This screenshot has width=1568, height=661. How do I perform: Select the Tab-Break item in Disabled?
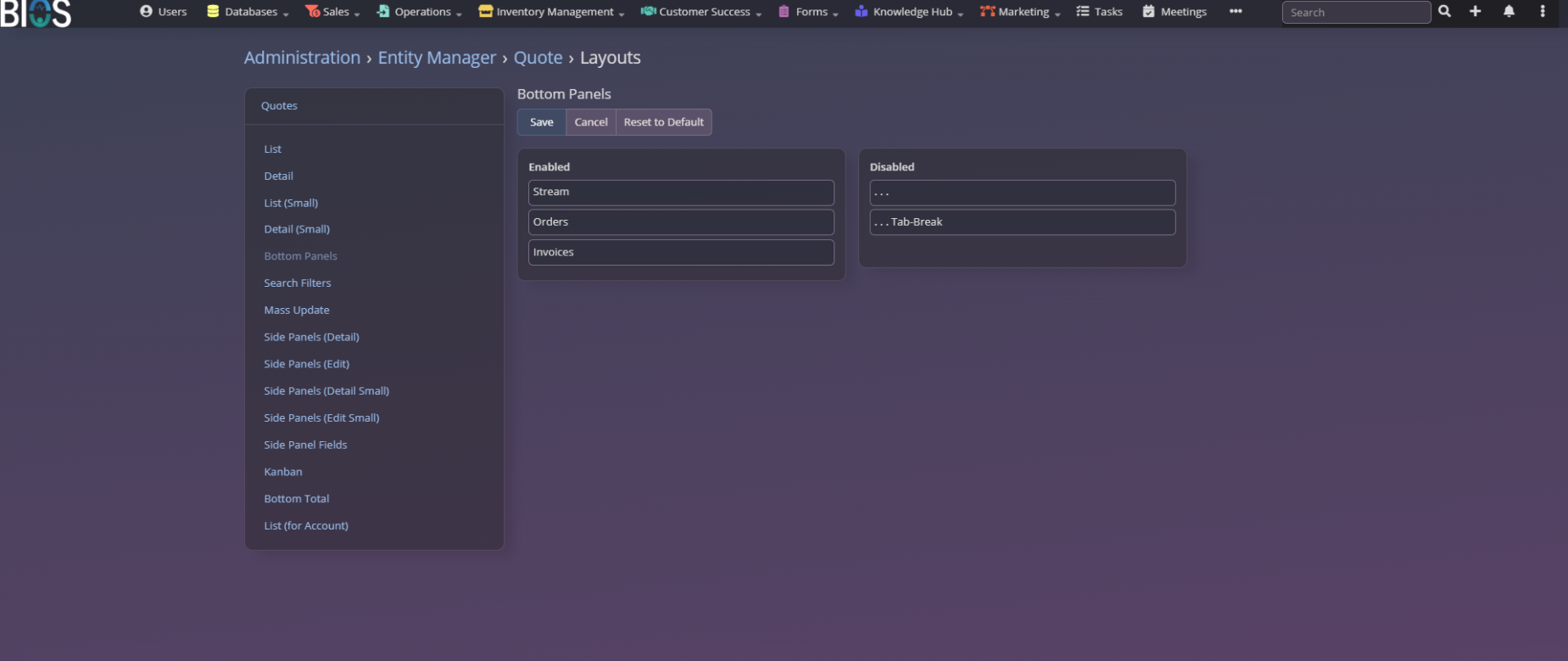coord(1022,222)
